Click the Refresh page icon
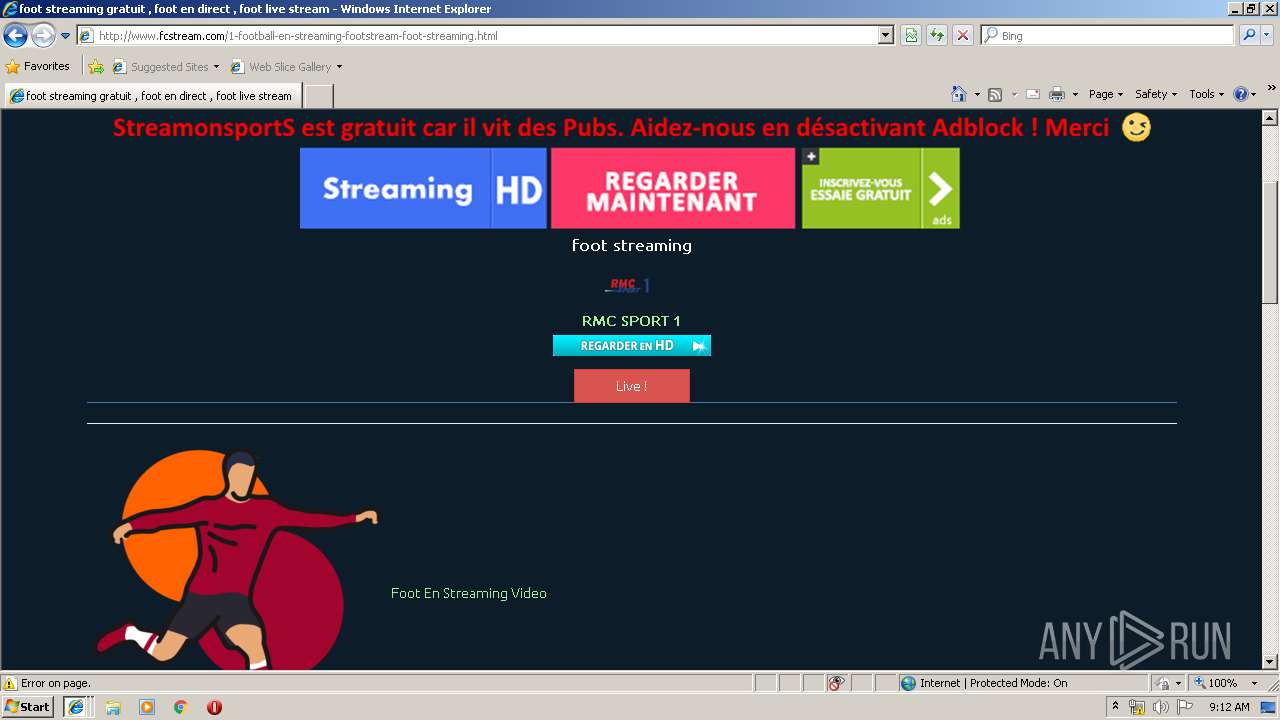1280x720 pixels. click(x=937, y=36)
